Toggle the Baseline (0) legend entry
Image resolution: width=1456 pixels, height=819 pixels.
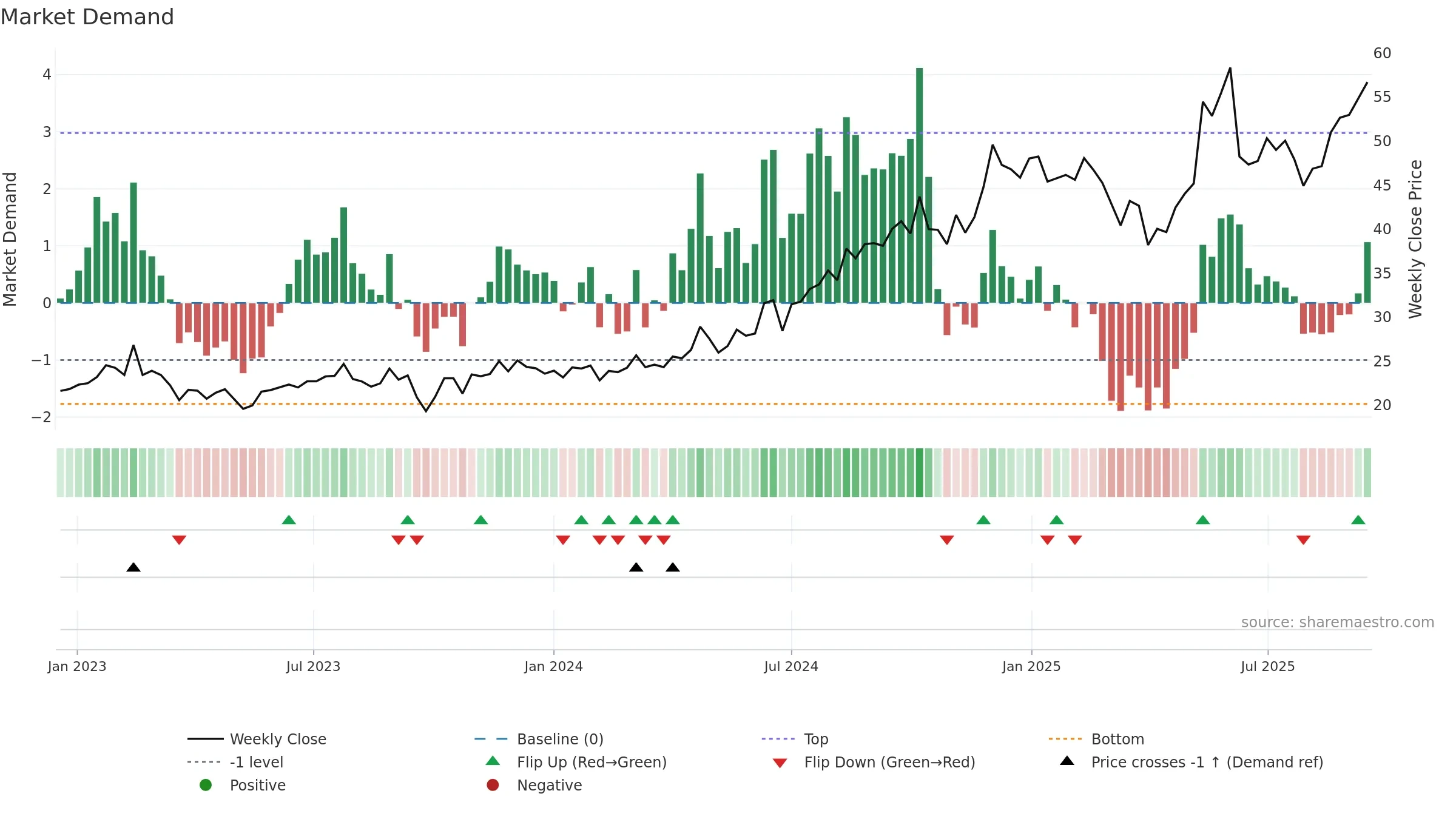click(539, 739)
